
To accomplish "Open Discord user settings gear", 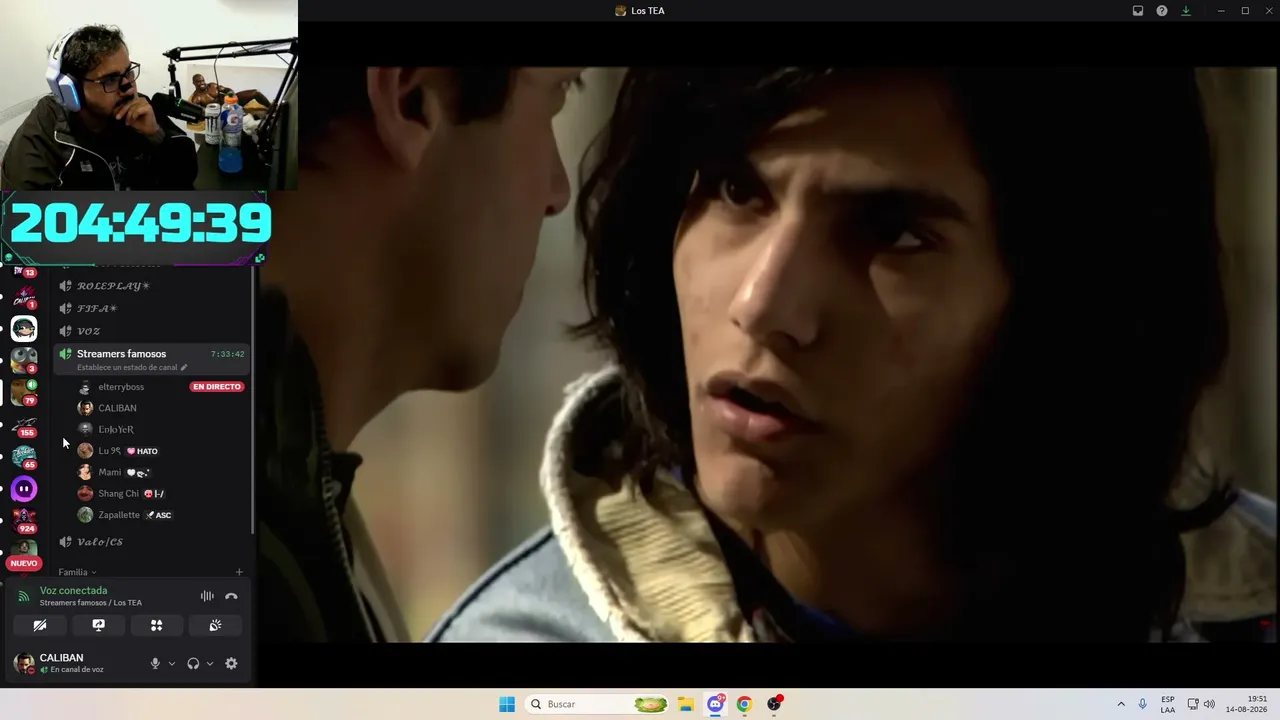I will (x=231, y=663).
